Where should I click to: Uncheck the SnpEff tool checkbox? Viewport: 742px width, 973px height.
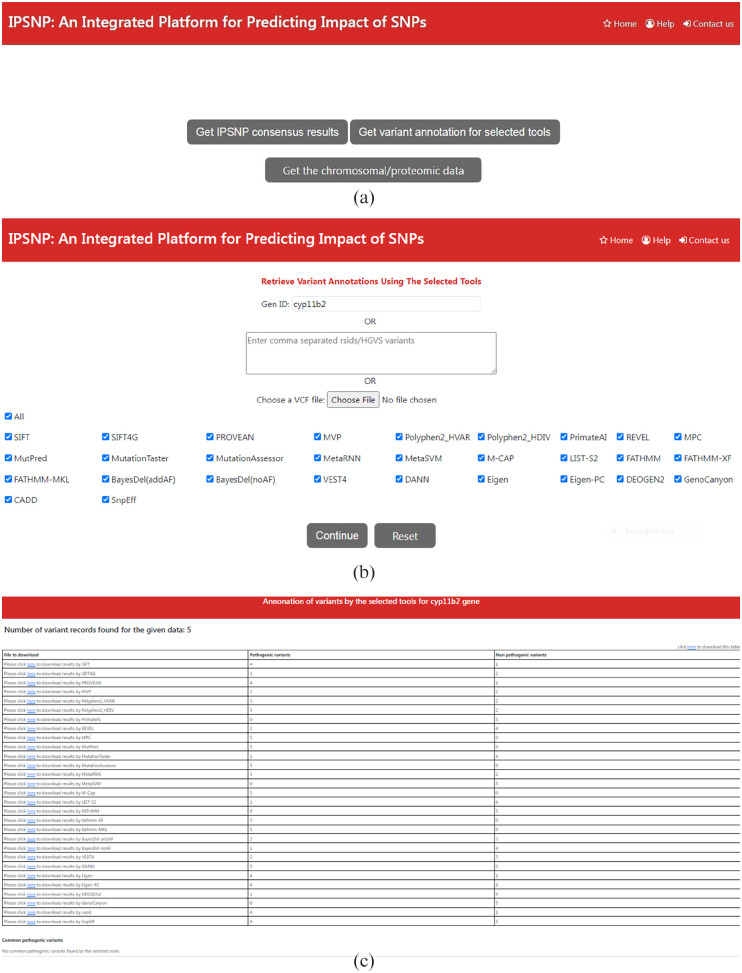[x=106, y=500]
